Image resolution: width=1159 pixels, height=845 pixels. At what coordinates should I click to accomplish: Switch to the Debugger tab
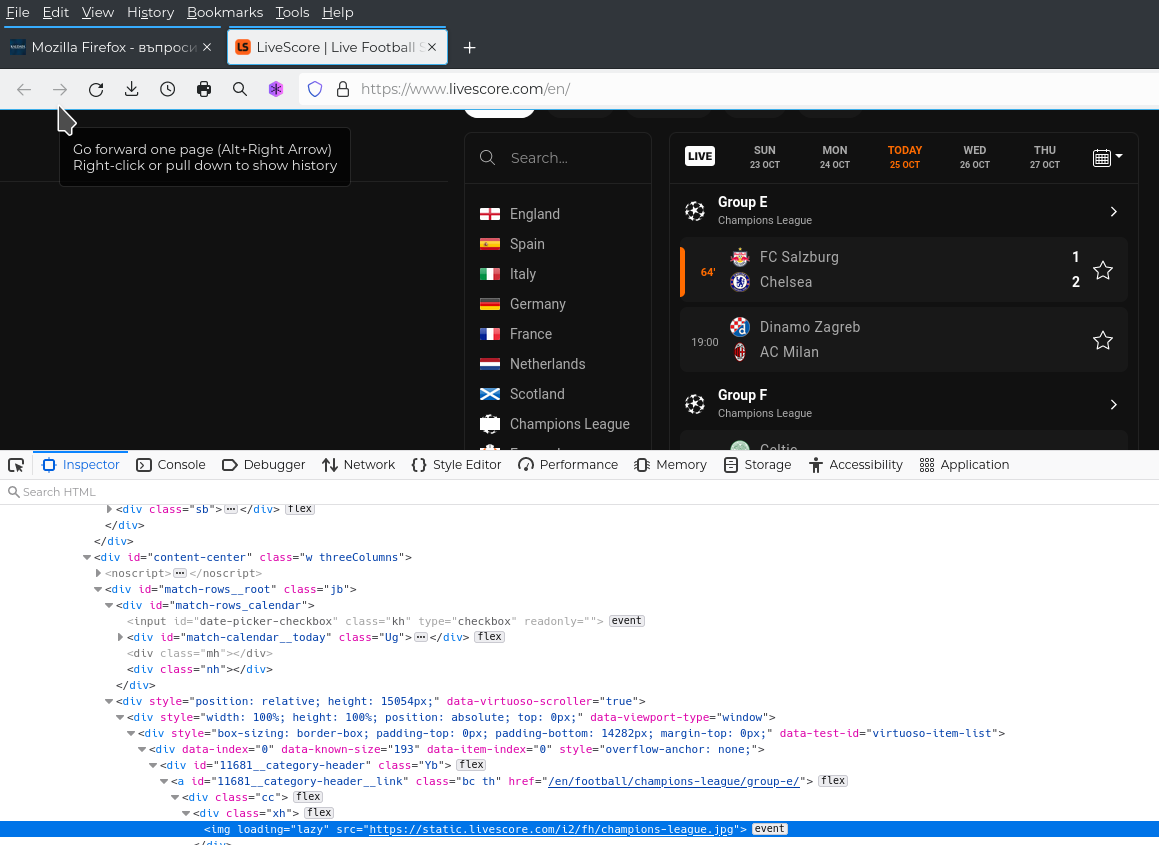[x=263, y=465]
